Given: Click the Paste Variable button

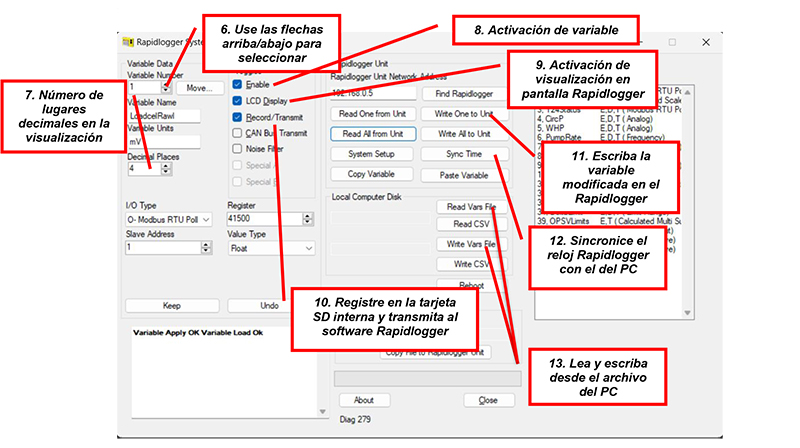Looking at the screenshot, I should pyautogui.click(x=464, y=175).
